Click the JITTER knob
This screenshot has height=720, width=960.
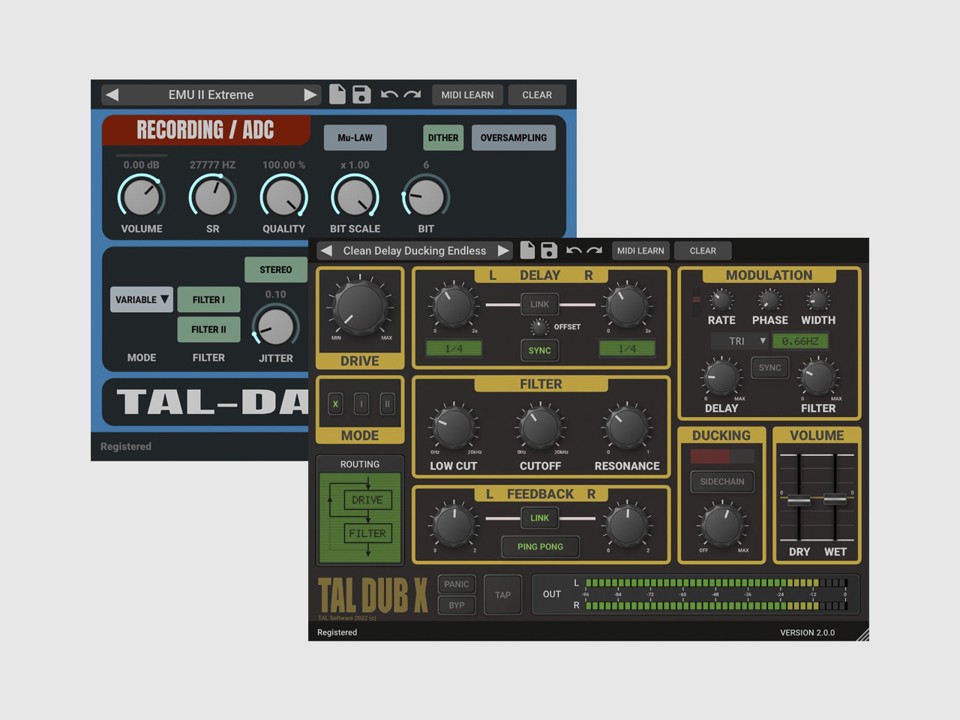pyautogui.click(x=276, y=326)
